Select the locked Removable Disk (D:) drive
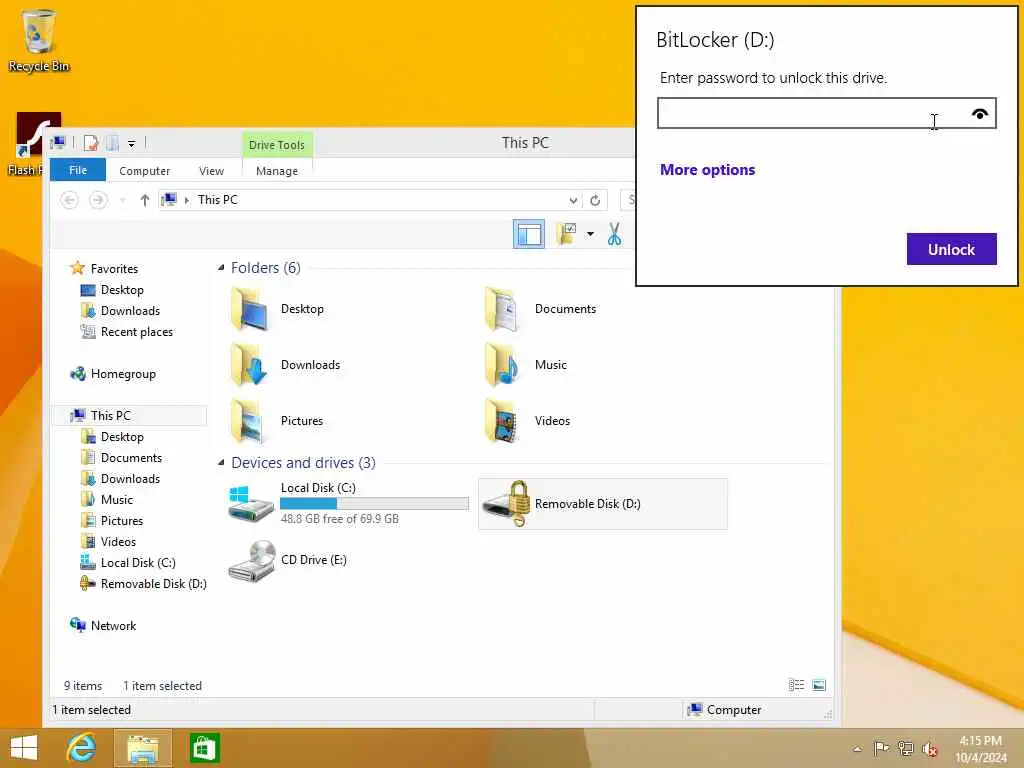1024x768 pixels. click(602, 504)
